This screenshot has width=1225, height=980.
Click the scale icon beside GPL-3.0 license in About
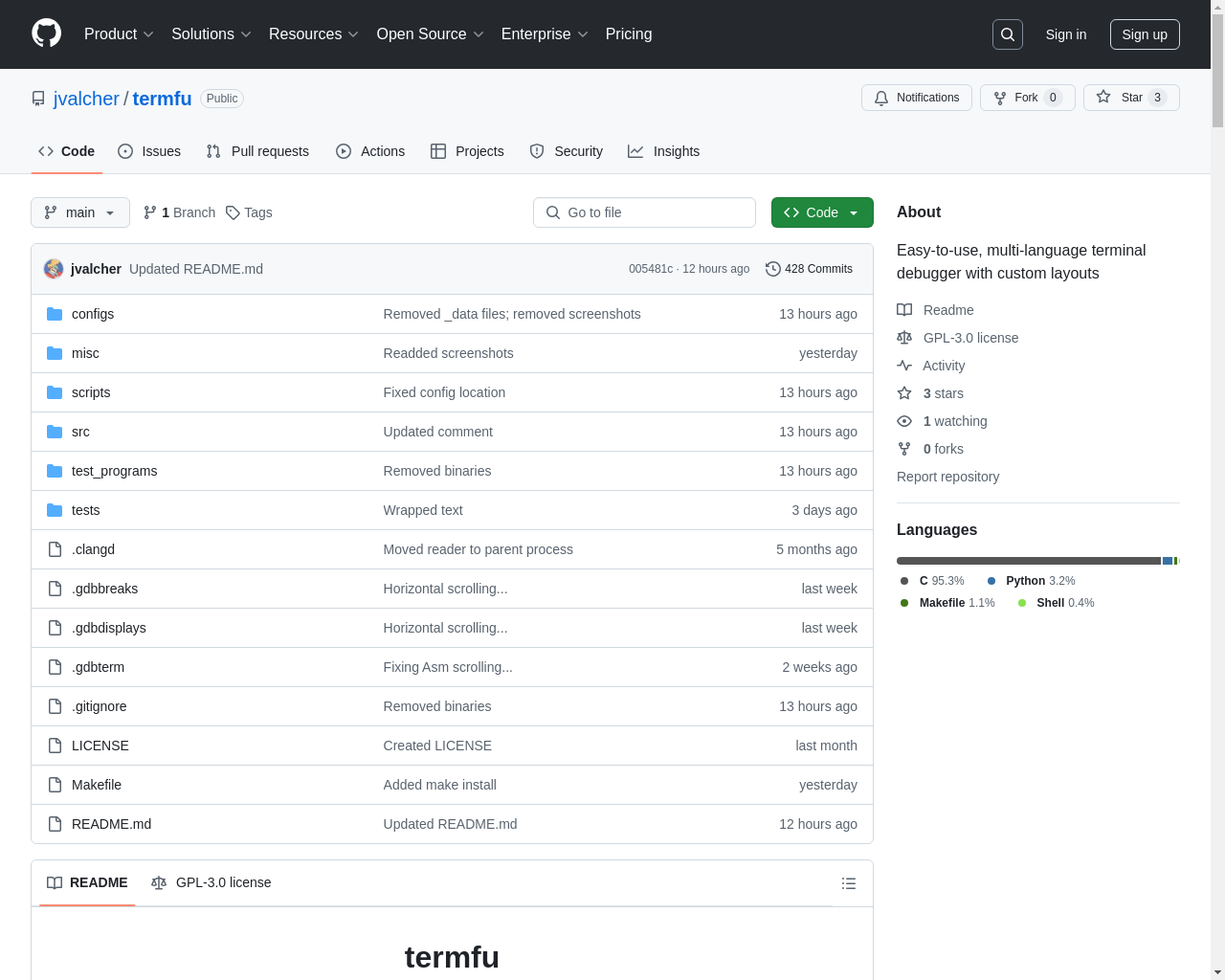pyautogui.click(x=904, y=338)
